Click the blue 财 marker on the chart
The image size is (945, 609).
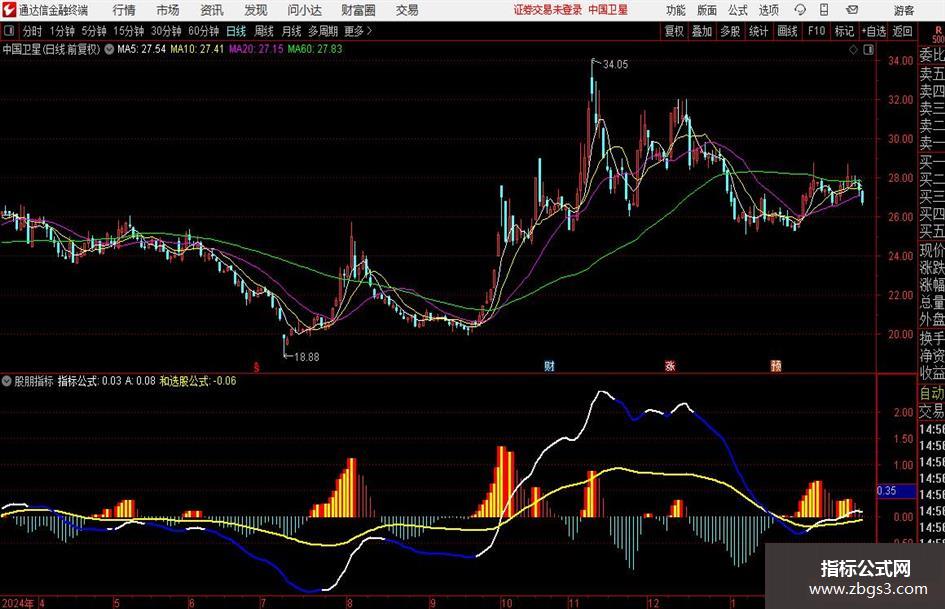549,365
